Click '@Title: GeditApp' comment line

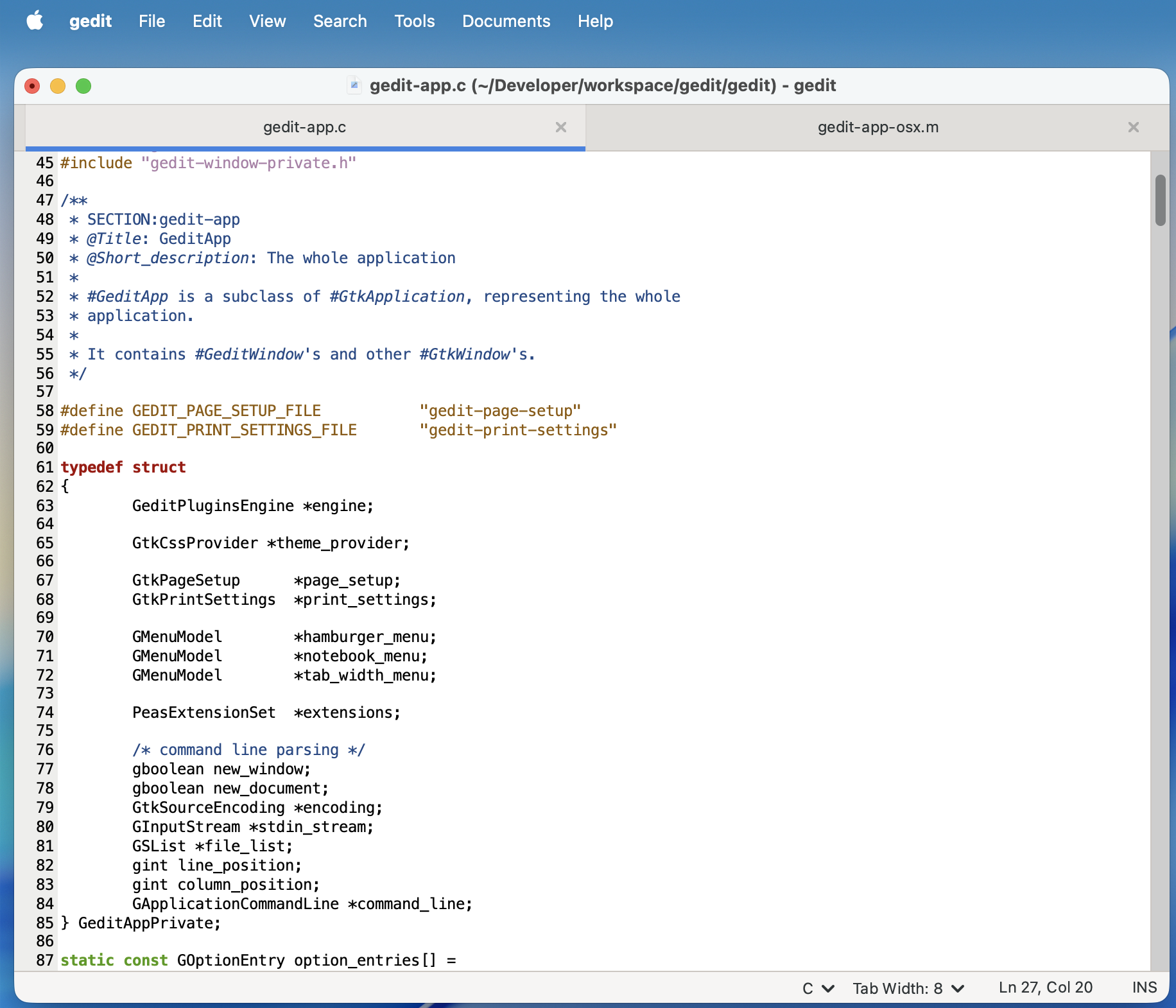click(159, 239)
